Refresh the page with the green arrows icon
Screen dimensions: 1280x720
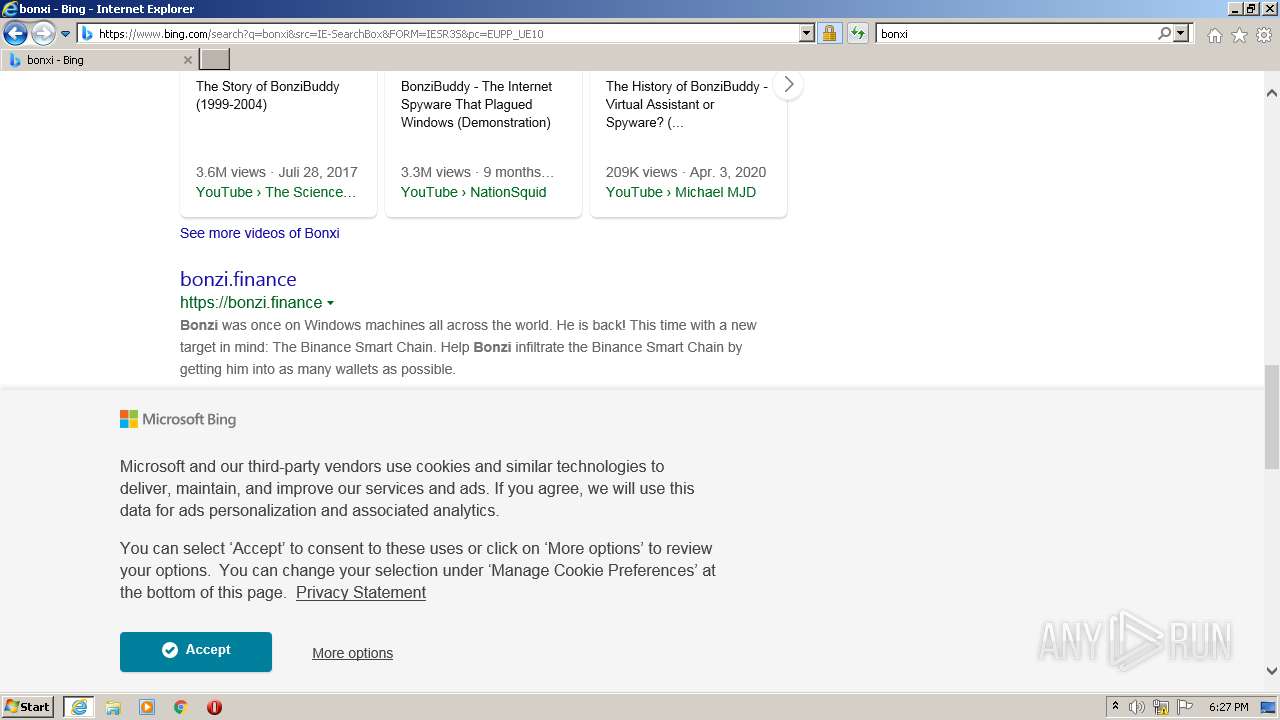point(857,33)
